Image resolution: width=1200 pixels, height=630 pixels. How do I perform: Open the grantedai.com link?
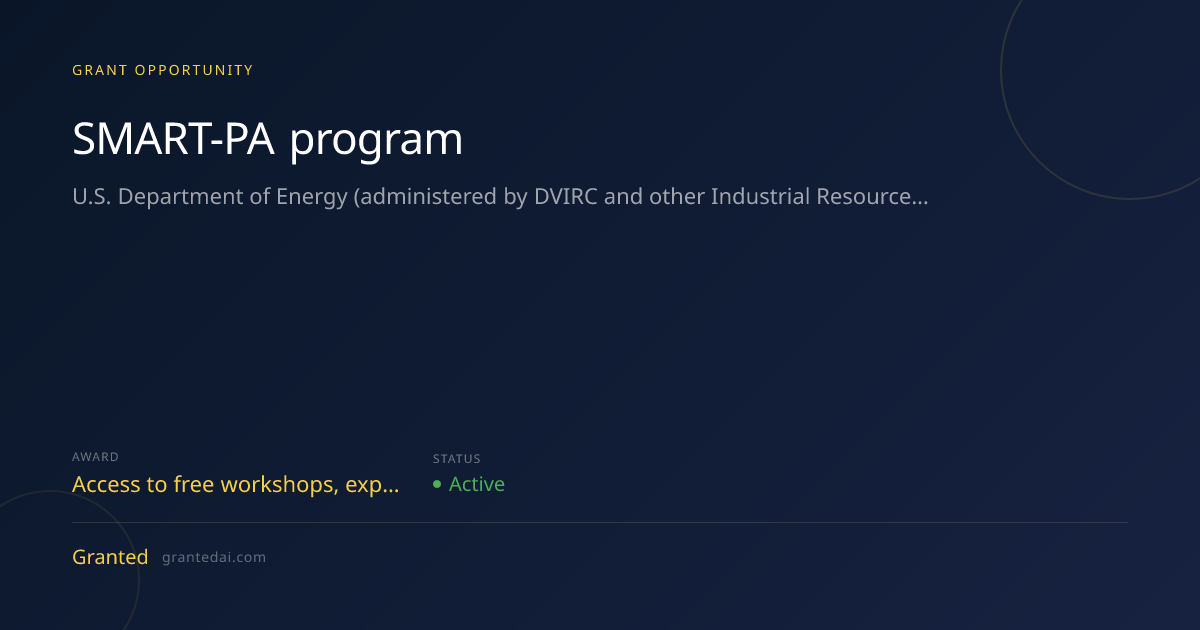[214, 558]
